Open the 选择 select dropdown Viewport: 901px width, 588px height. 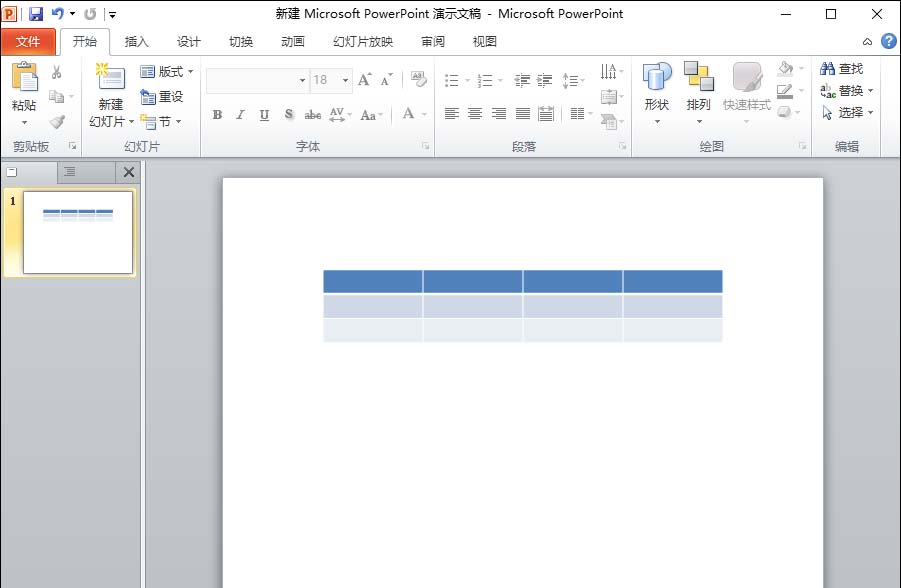847,113
